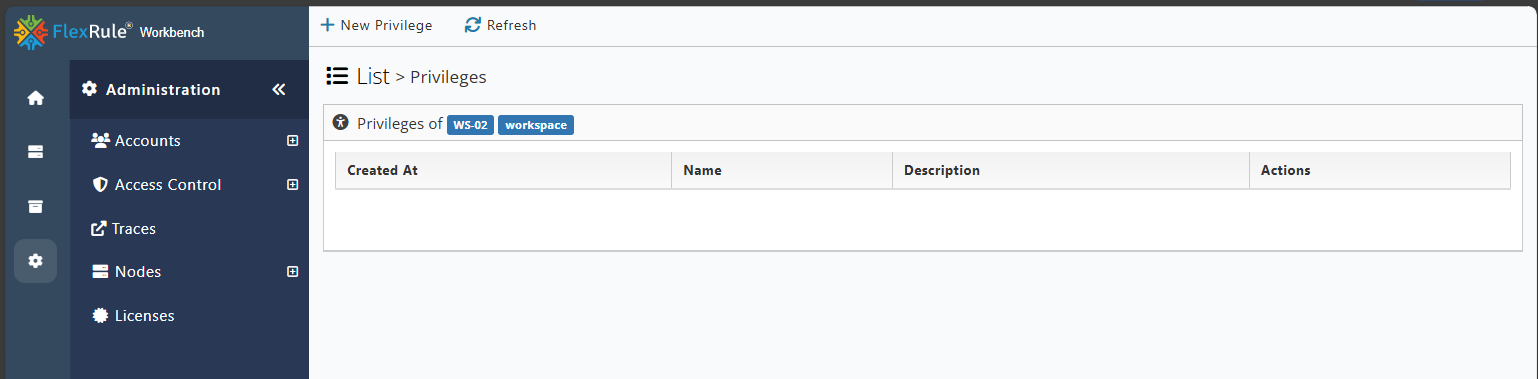Collapse the Administration panel with double chevron
1538x379 pixels.
point(279,90)
